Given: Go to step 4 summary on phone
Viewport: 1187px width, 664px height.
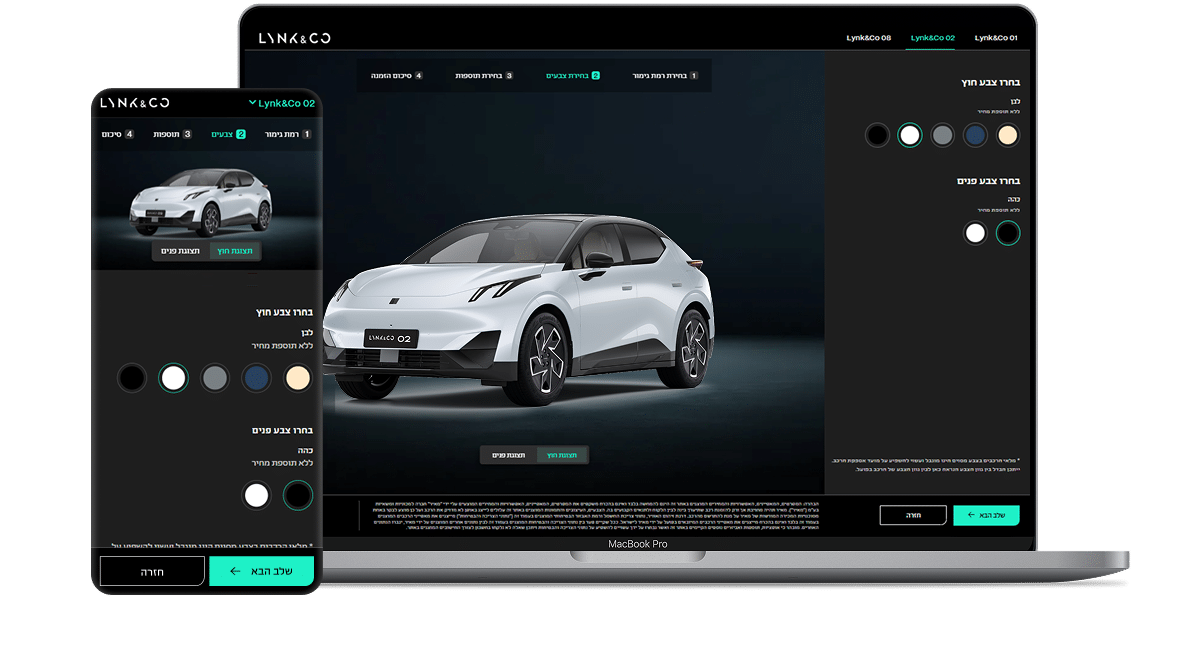Looking at the screenshot, I should point(117,134).
